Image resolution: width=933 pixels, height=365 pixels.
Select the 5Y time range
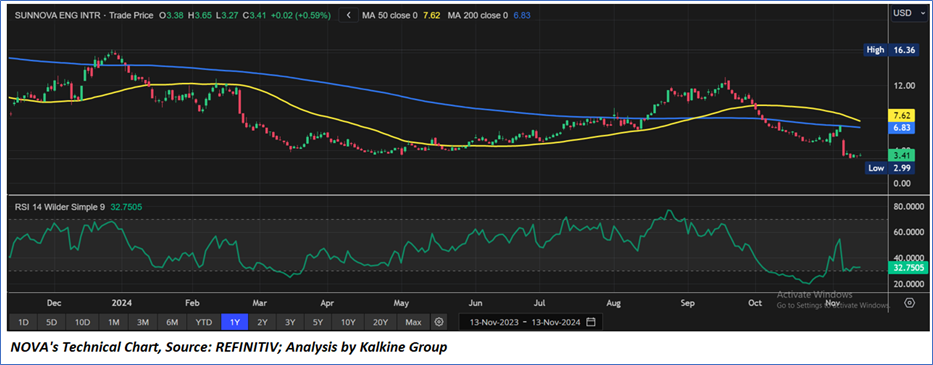point(318,322)
